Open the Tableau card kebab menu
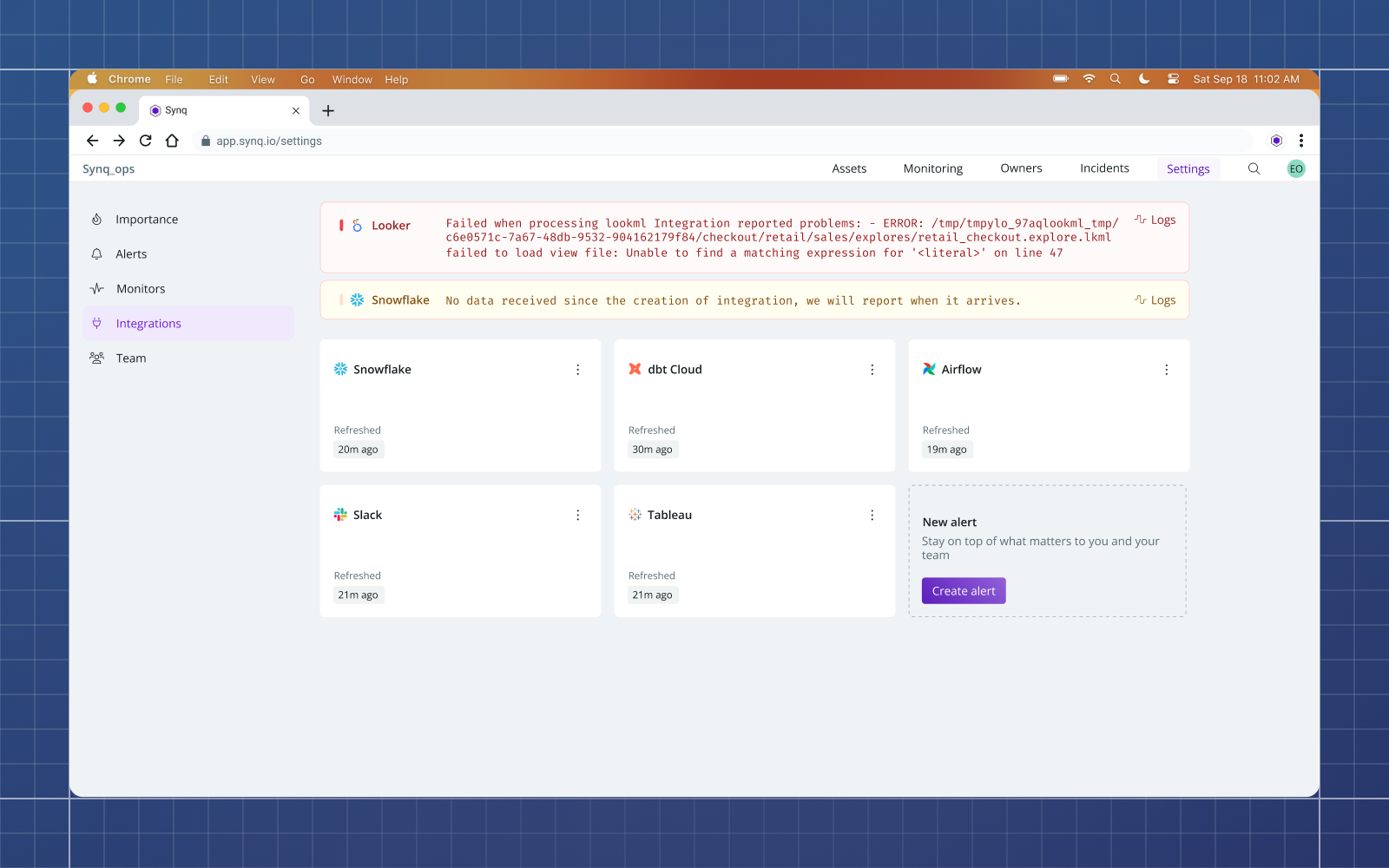The height and width of the screenshot is (868, 1389). coord(872,514)
